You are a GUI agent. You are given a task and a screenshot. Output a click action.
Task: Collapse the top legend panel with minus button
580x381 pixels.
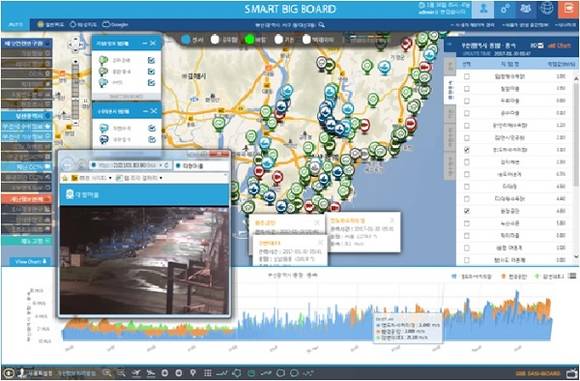[x=145, y=44]
